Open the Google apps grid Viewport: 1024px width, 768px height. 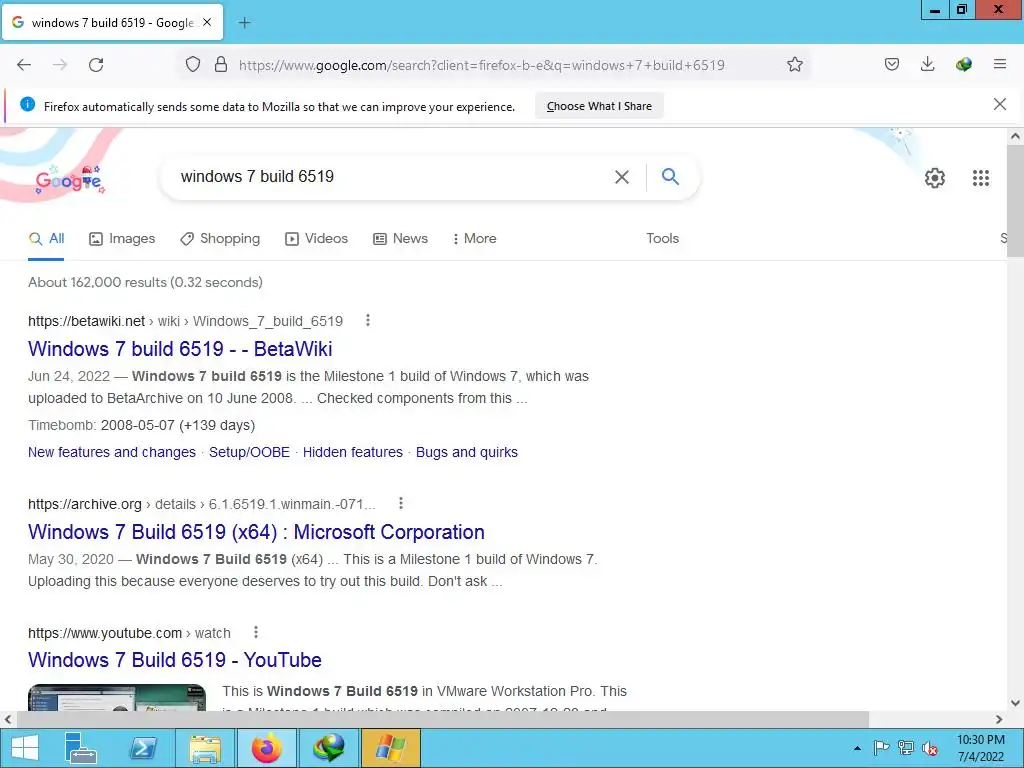click(981, 178)
